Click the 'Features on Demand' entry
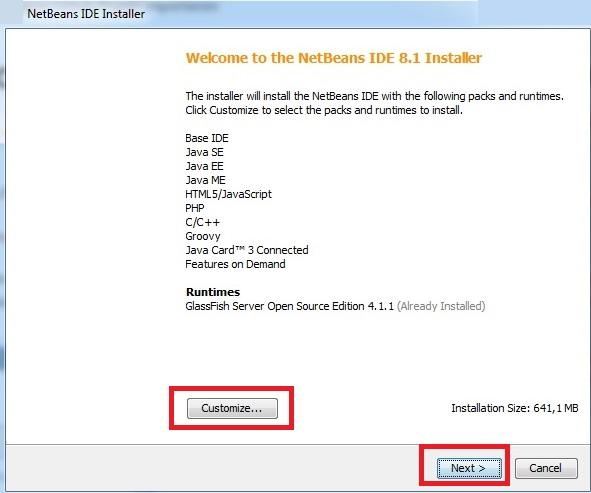This screenshot has height=493, width=591. 235,264
